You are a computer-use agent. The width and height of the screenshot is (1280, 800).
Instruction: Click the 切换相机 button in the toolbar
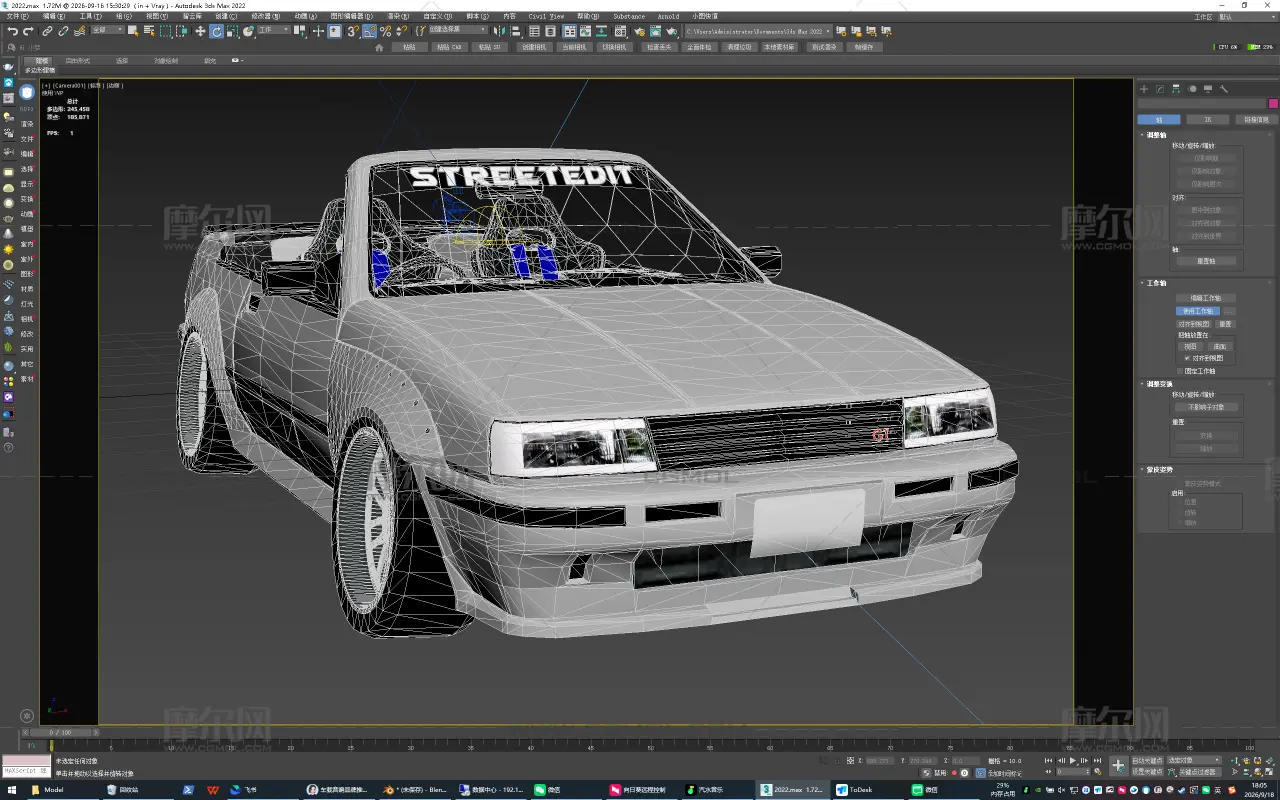(614, 47)
